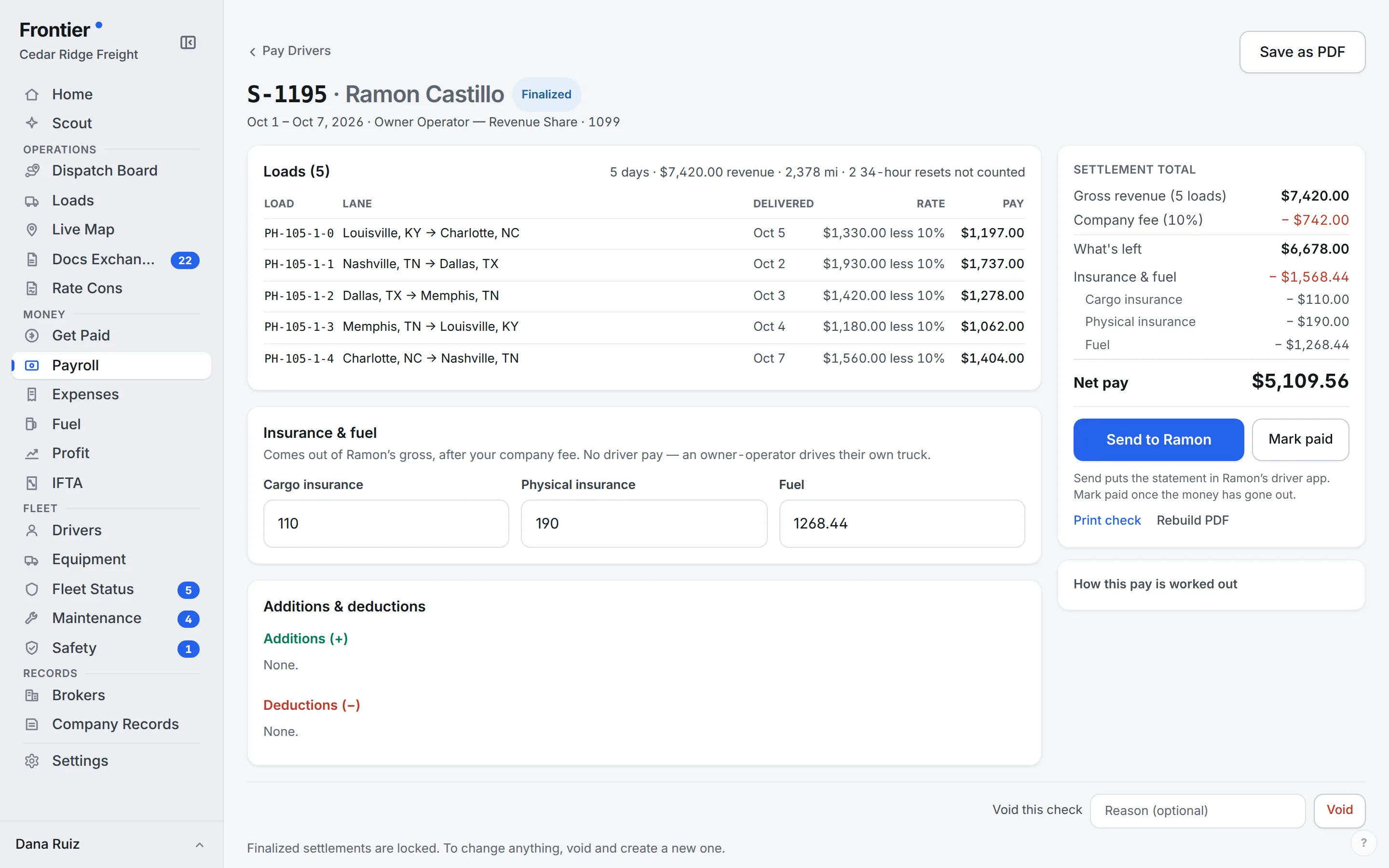
Task: Click the IFTA icon in sidebar
Action: tap(32, 483)
